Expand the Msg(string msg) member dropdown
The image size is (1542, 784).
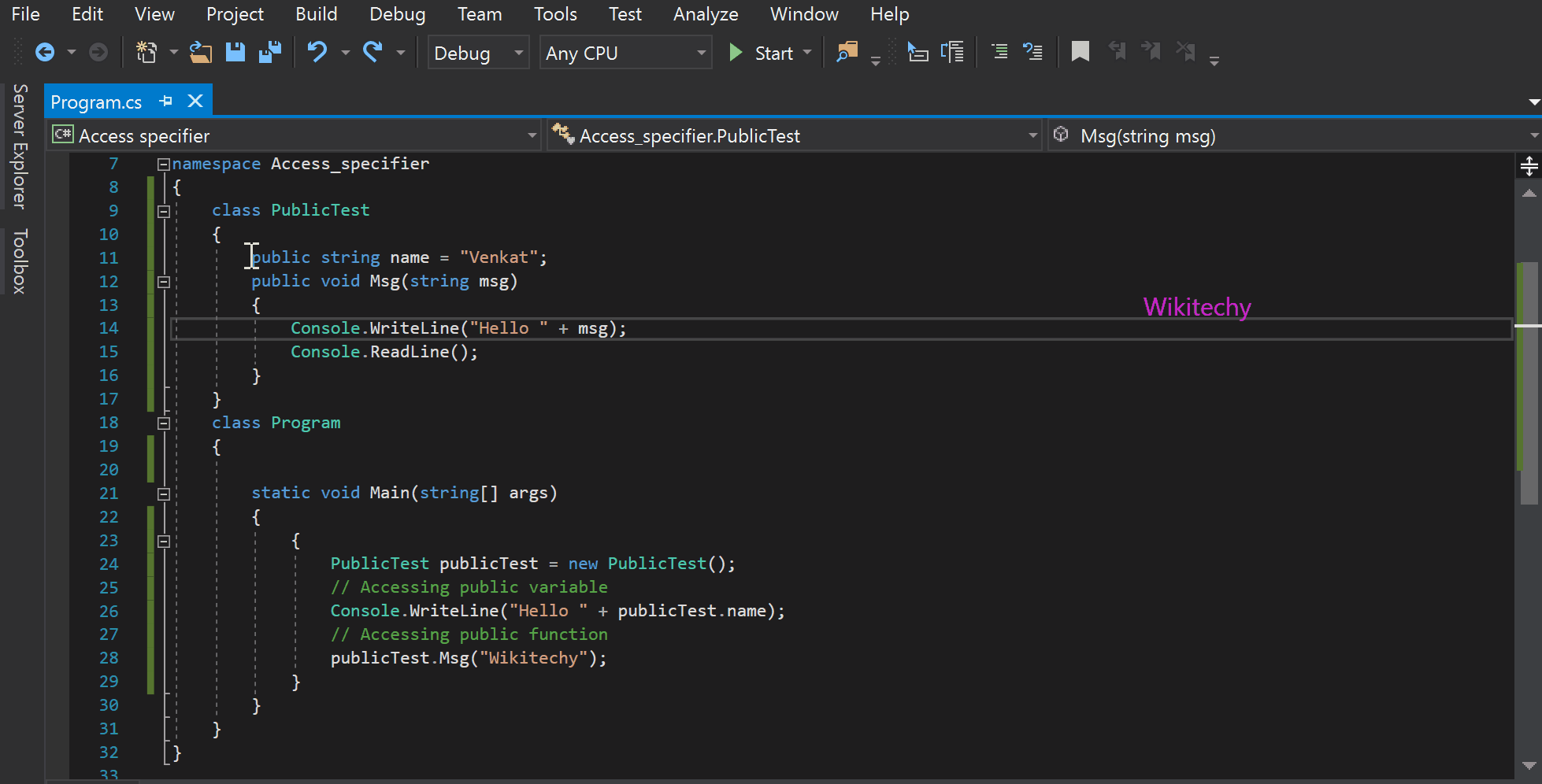[x=1533, y=136]
